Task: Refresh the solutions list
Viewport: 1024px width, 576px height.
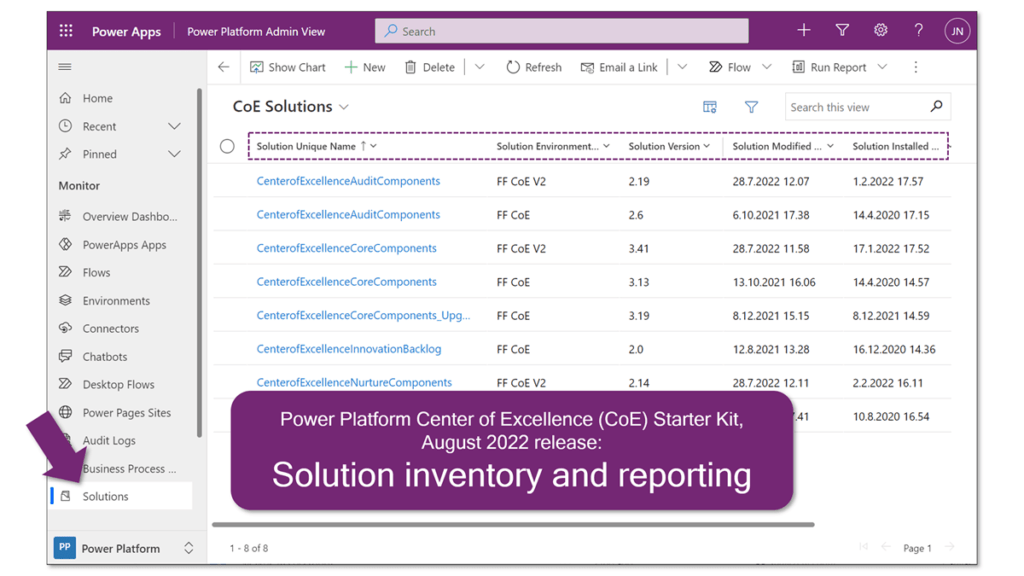Action: (533, 67)
